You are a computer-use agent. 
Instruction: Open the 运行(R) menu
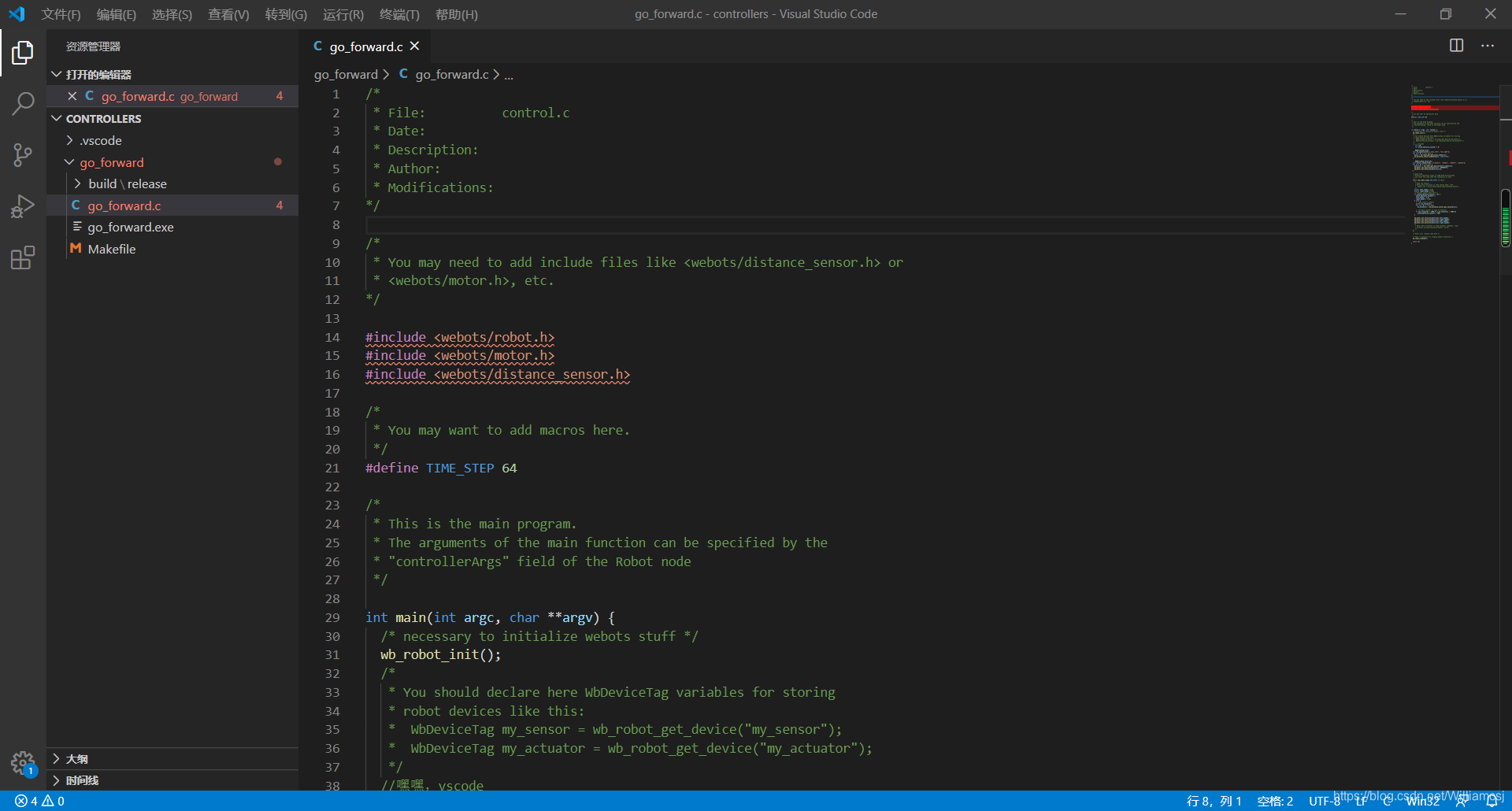342,14
